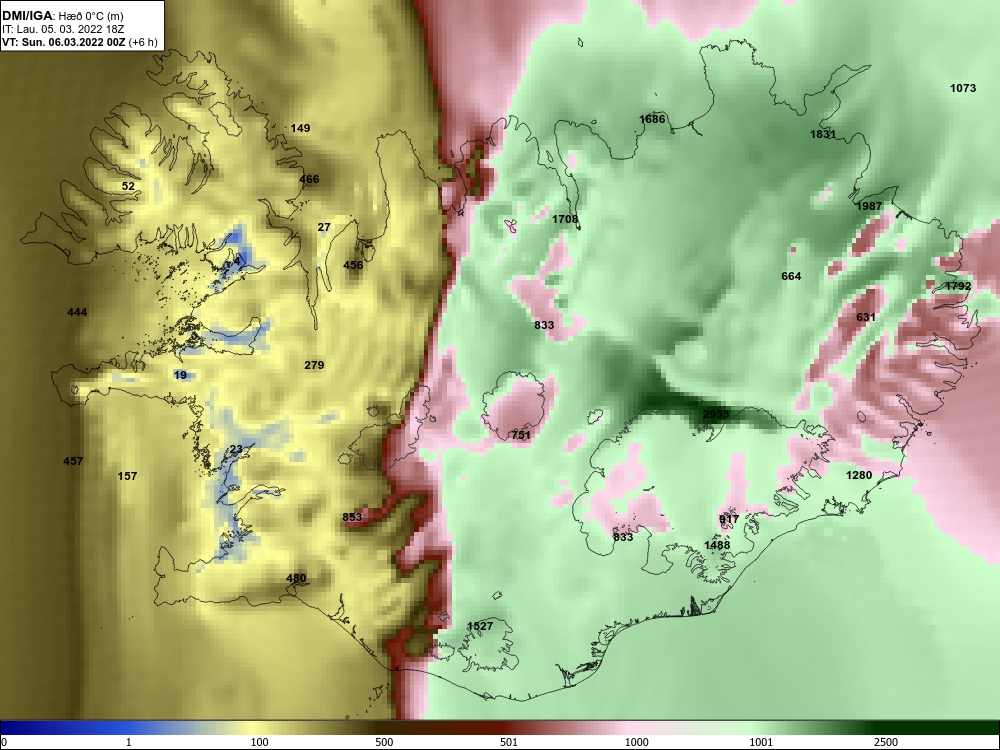1000x750 pixels.
Task: Click the 27 height value
Action: pyautogui.click(x=324, y=227)
